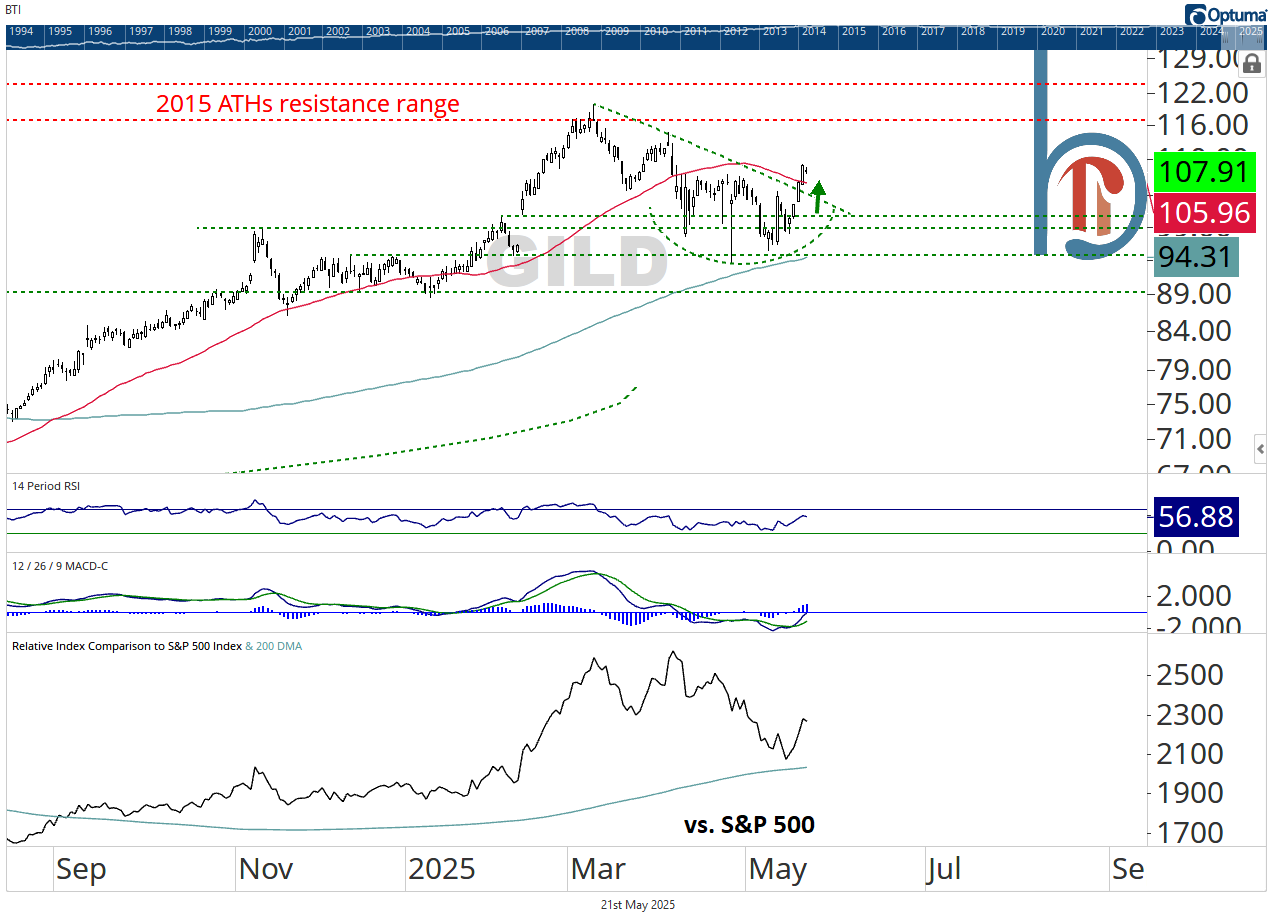The image size is (1273, 924).
Task: Click the '21st May 2025' date label
Action: pos(637,904)
